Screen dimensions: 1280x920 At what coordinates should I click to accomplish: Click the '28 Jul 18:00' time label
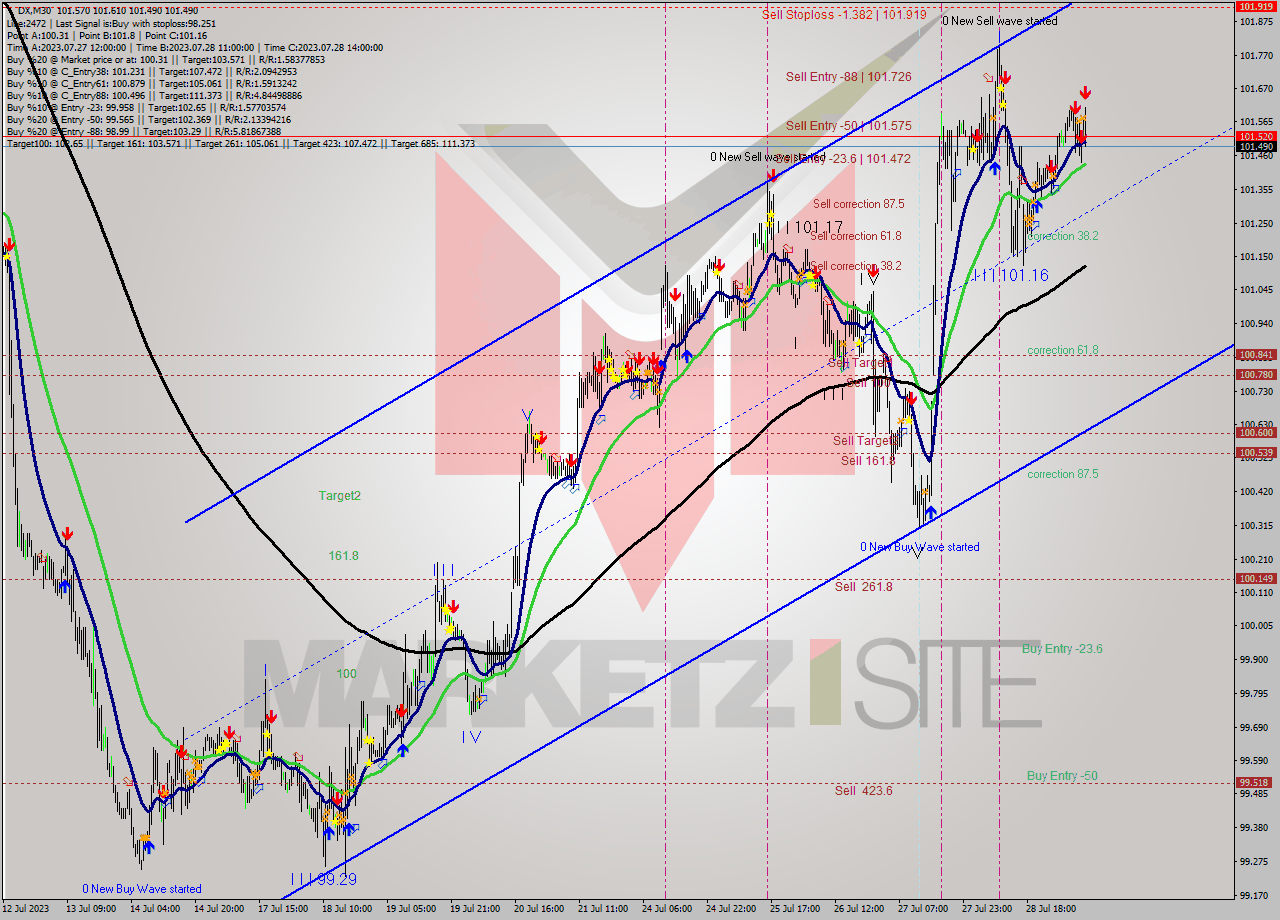[x=1051, y=909]
